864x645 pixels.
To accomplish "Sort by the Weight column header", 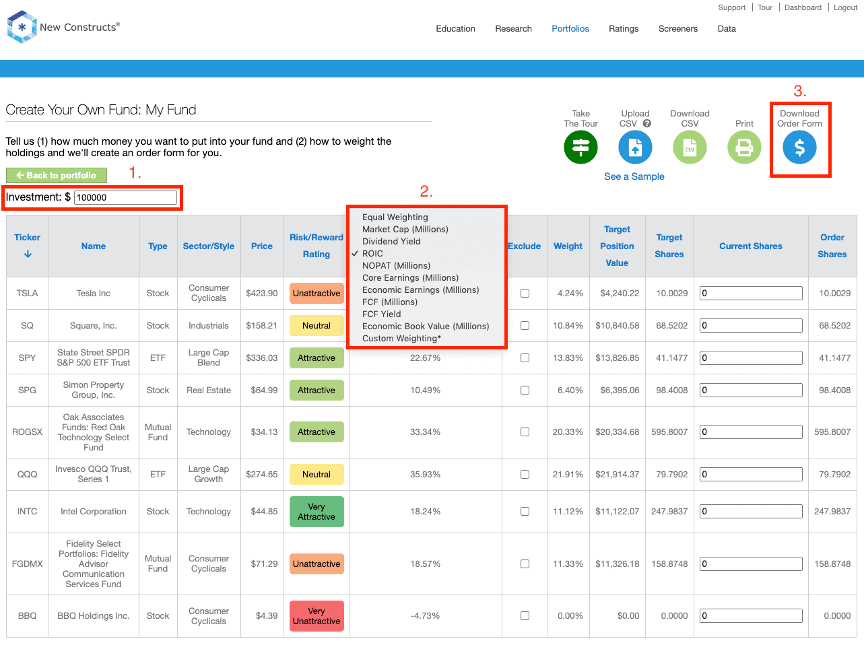I will click(x=568, y=246).
